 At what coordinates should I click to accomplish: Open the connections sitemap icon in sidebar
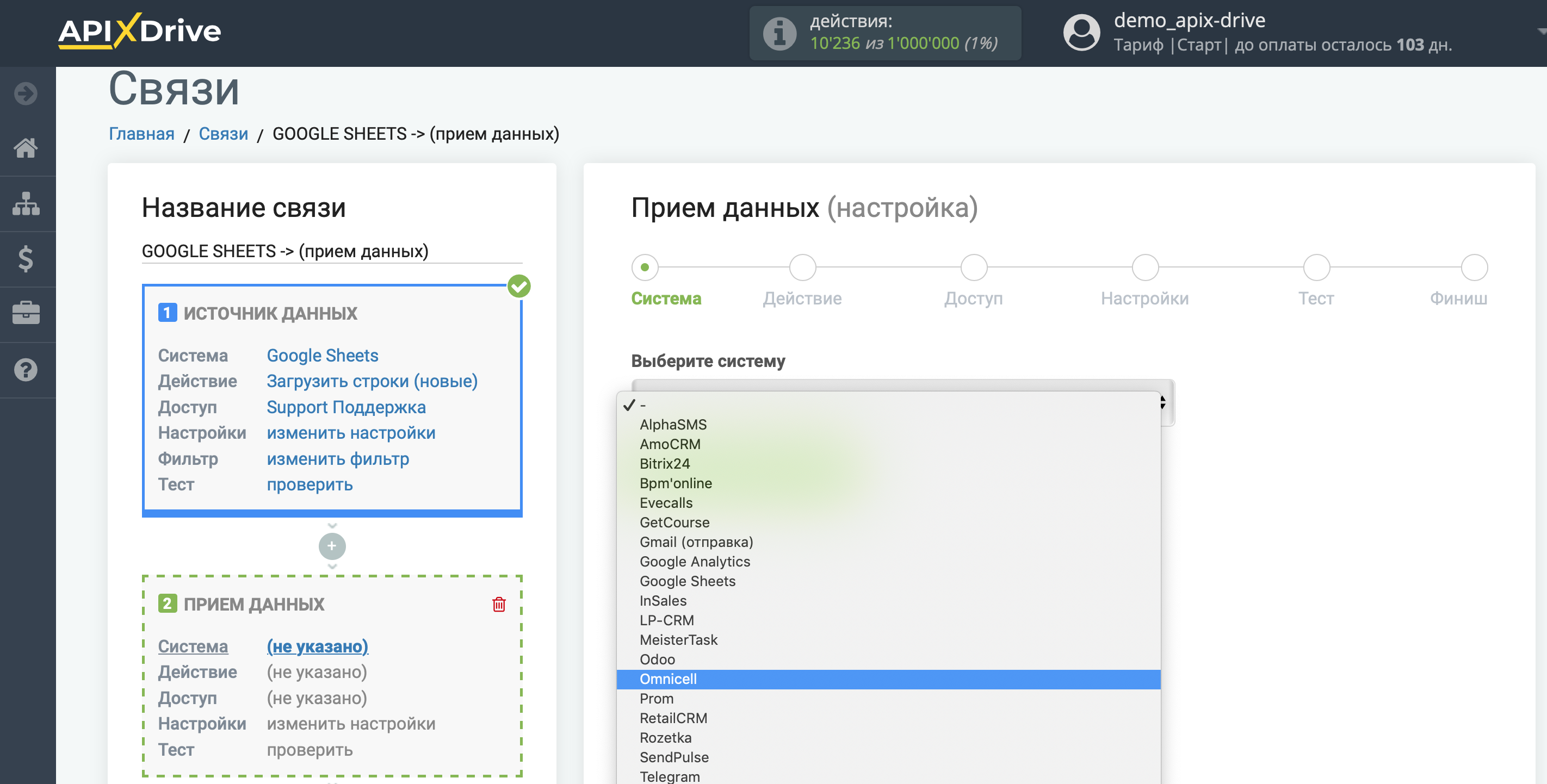point(26,203)
